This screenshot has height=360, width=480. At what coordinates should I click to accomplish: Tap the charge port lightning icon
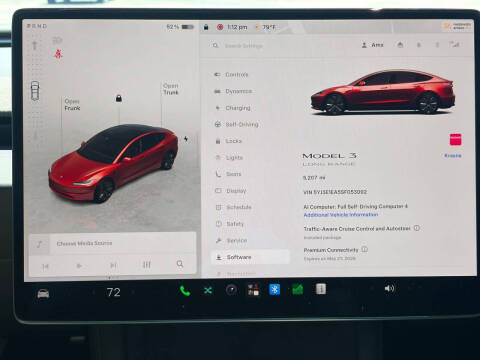(186, 139)
